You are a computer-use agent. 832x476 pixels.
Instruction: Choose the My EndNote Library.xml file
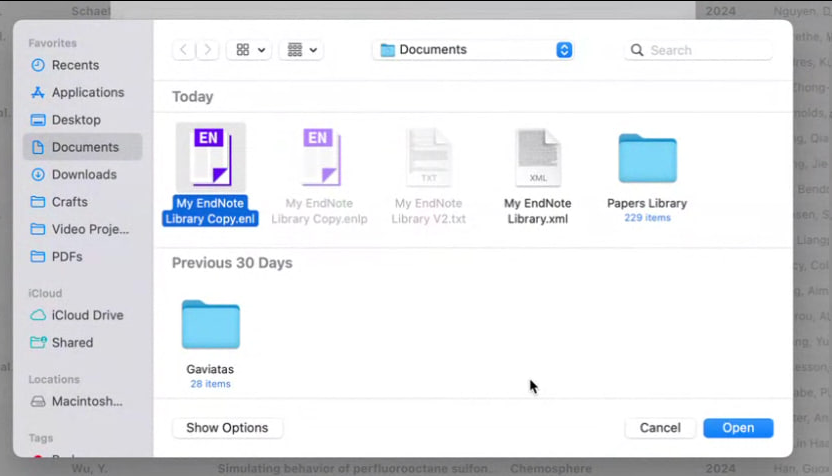point(538,157)
